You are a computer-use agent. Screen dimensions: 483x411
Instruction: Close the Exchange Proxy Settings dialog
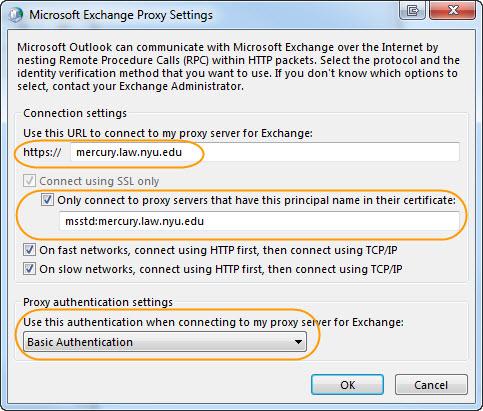[x=453, y=11]
